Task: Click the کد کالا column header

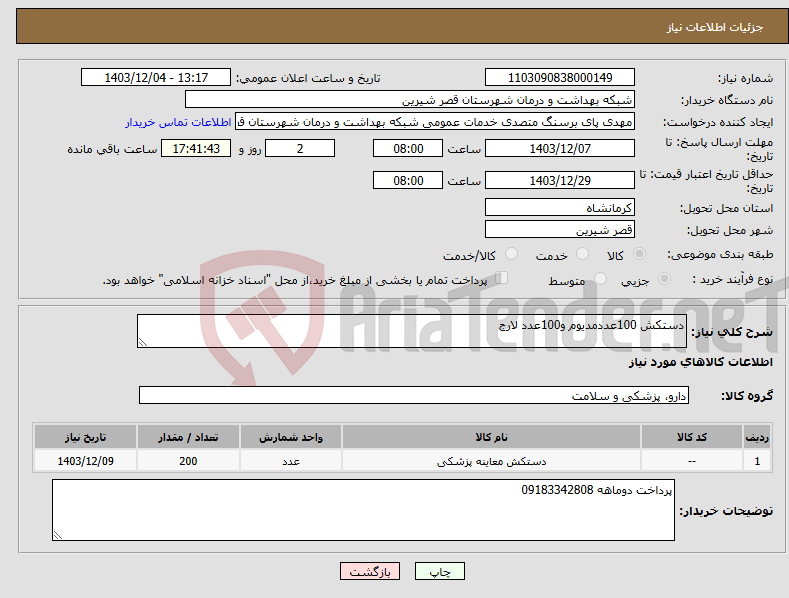Action: 692,437
